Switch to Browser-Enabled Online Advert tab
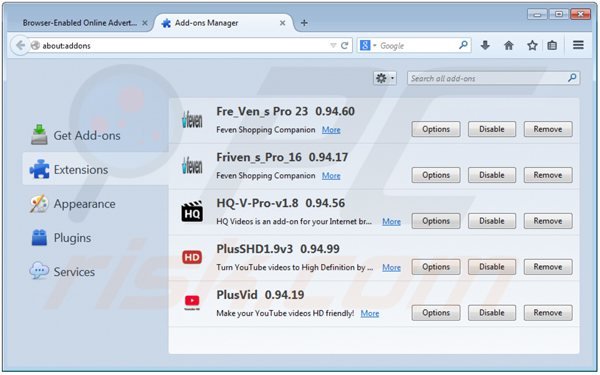Screen dimensions: 600x375 coord(80,23)
